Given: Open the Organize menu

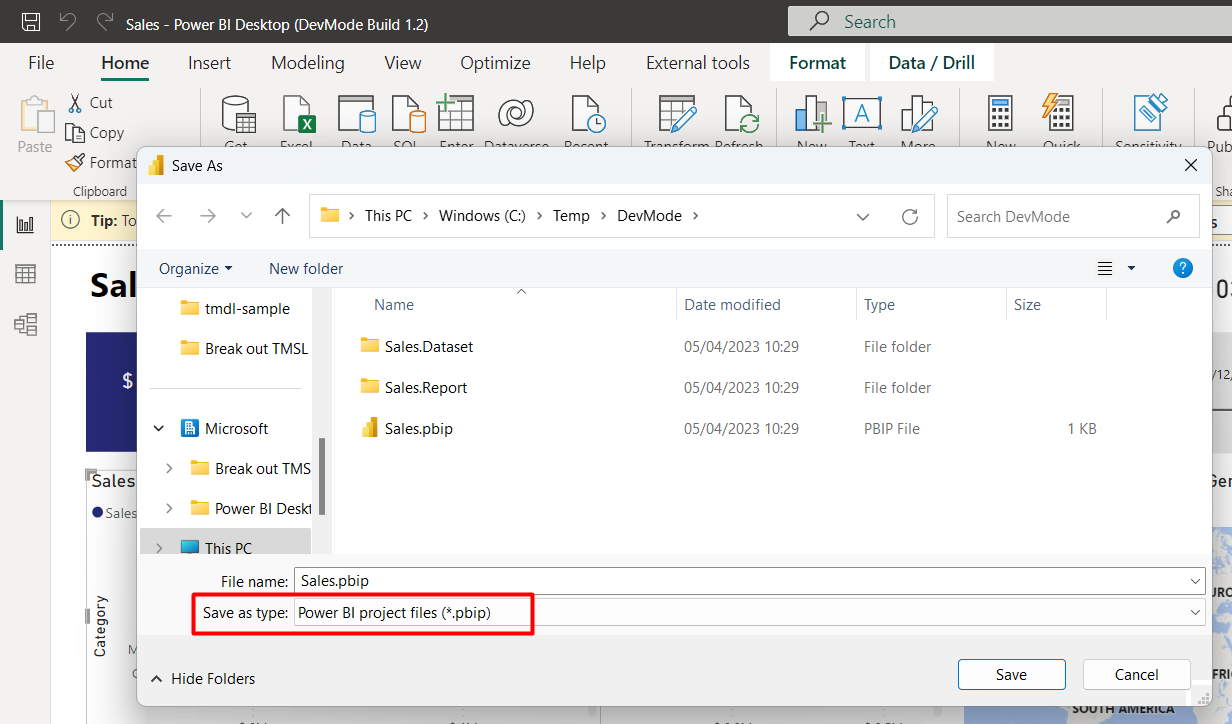Looking at the screenshot, I should tap(194, 268).
